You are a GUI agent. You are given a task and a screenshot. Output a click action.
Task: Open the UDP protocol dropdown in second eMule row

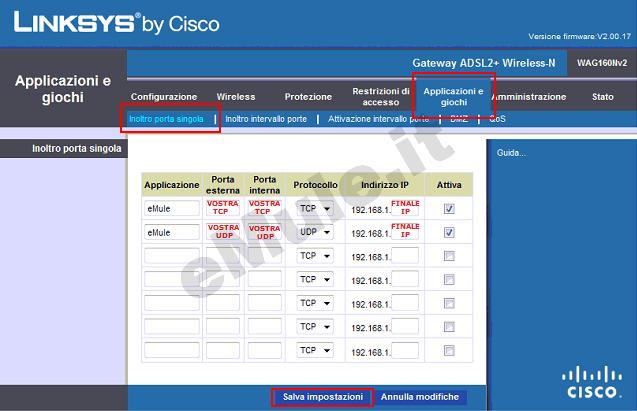pos(315,232)
